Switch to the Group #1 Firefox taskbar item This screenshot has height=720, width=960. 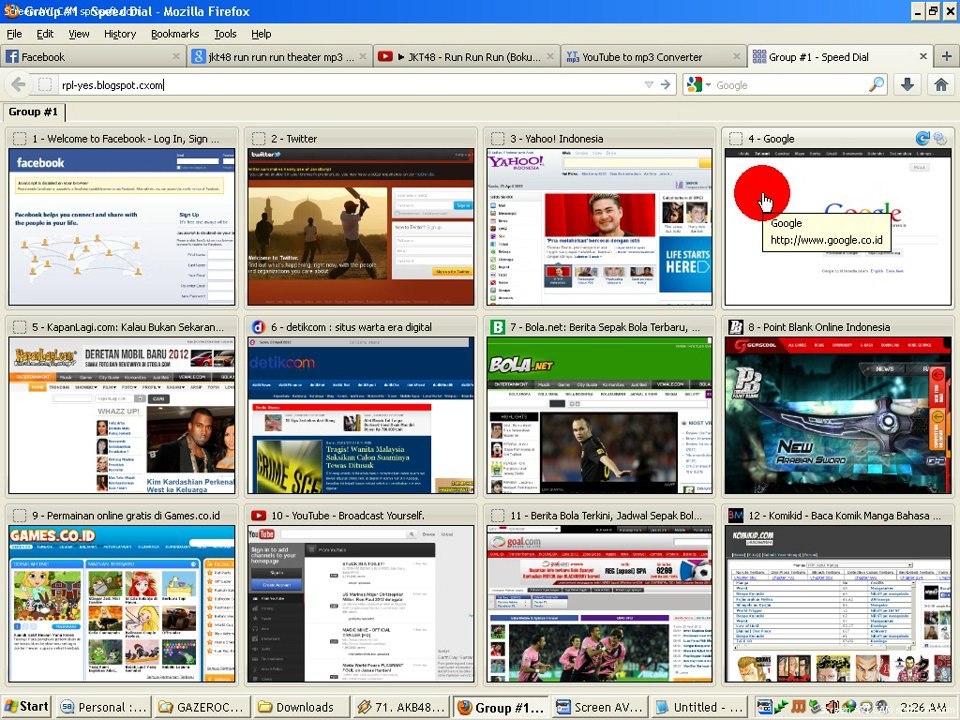(501, 707)
